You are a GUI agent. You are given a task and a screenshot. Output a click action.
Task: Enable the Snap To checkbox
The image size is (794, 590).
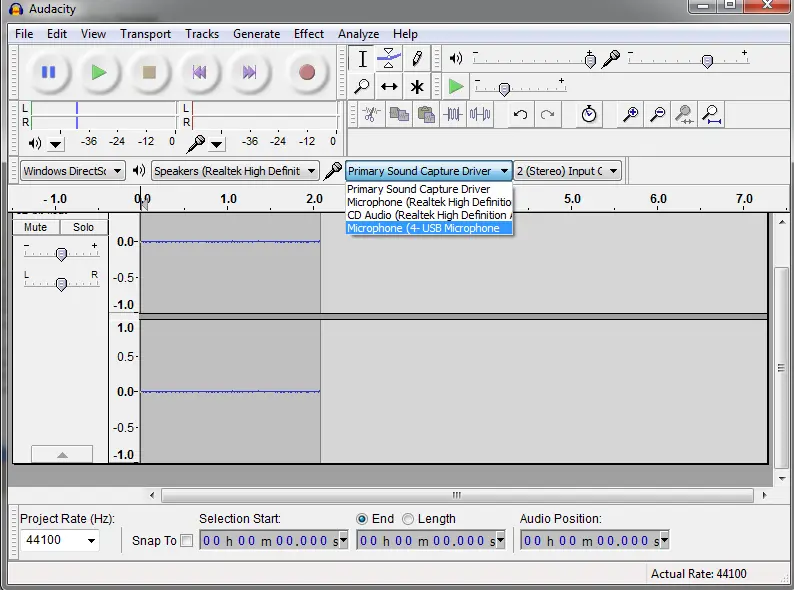(187, 541)
